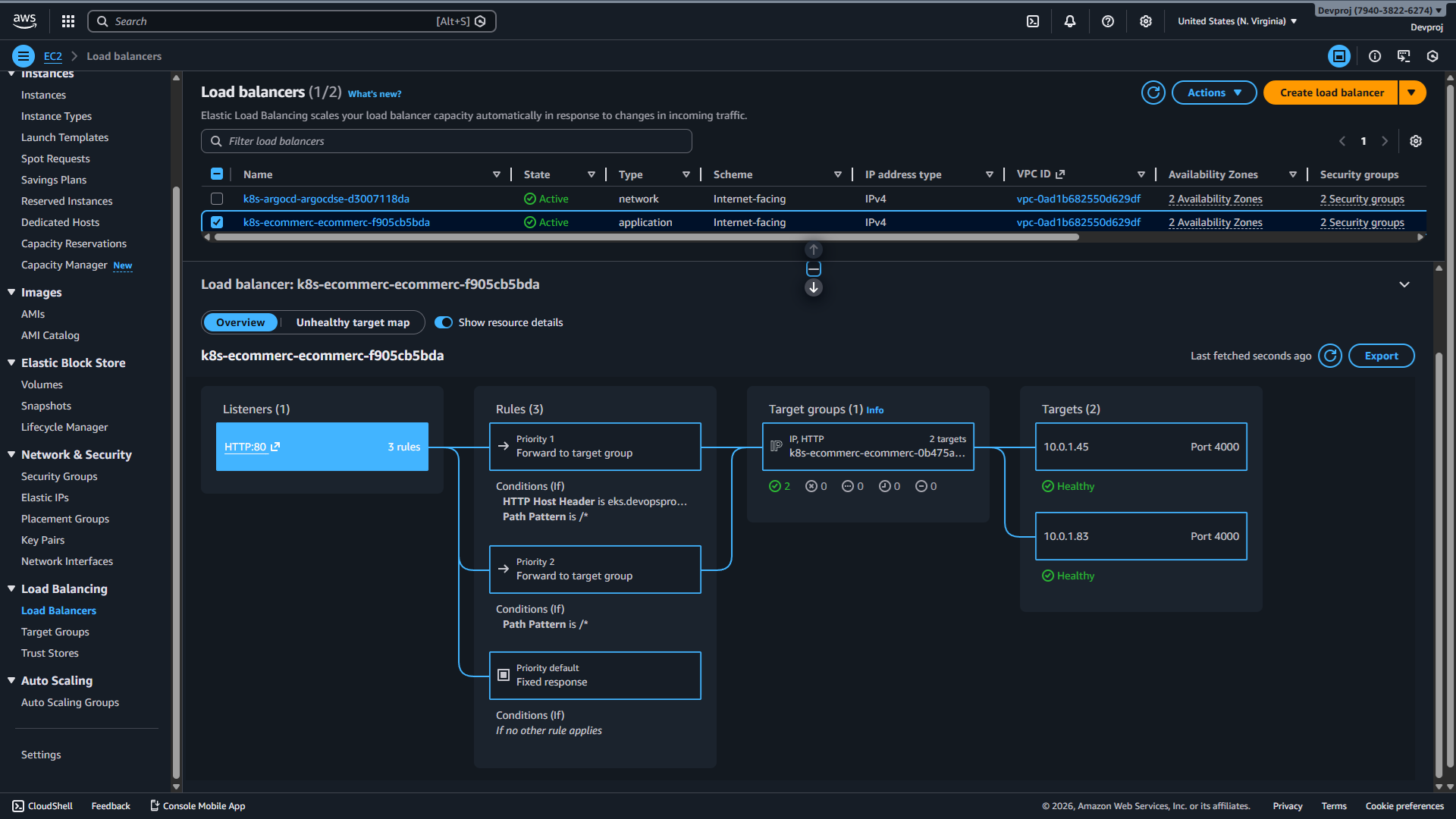1456x819 pixels.
Task: Select the k8s-argocd-argocdse-d3007118da checkbox
Action: [x=217, y=199]
